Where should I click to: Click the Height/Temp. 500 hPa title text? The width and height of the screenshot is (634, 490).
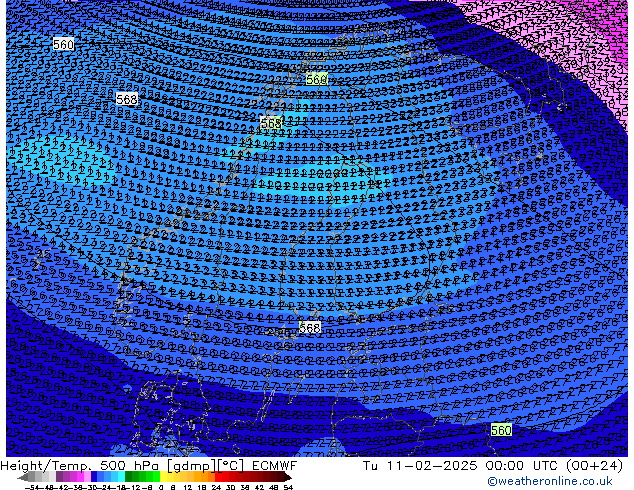coord(82,466)
